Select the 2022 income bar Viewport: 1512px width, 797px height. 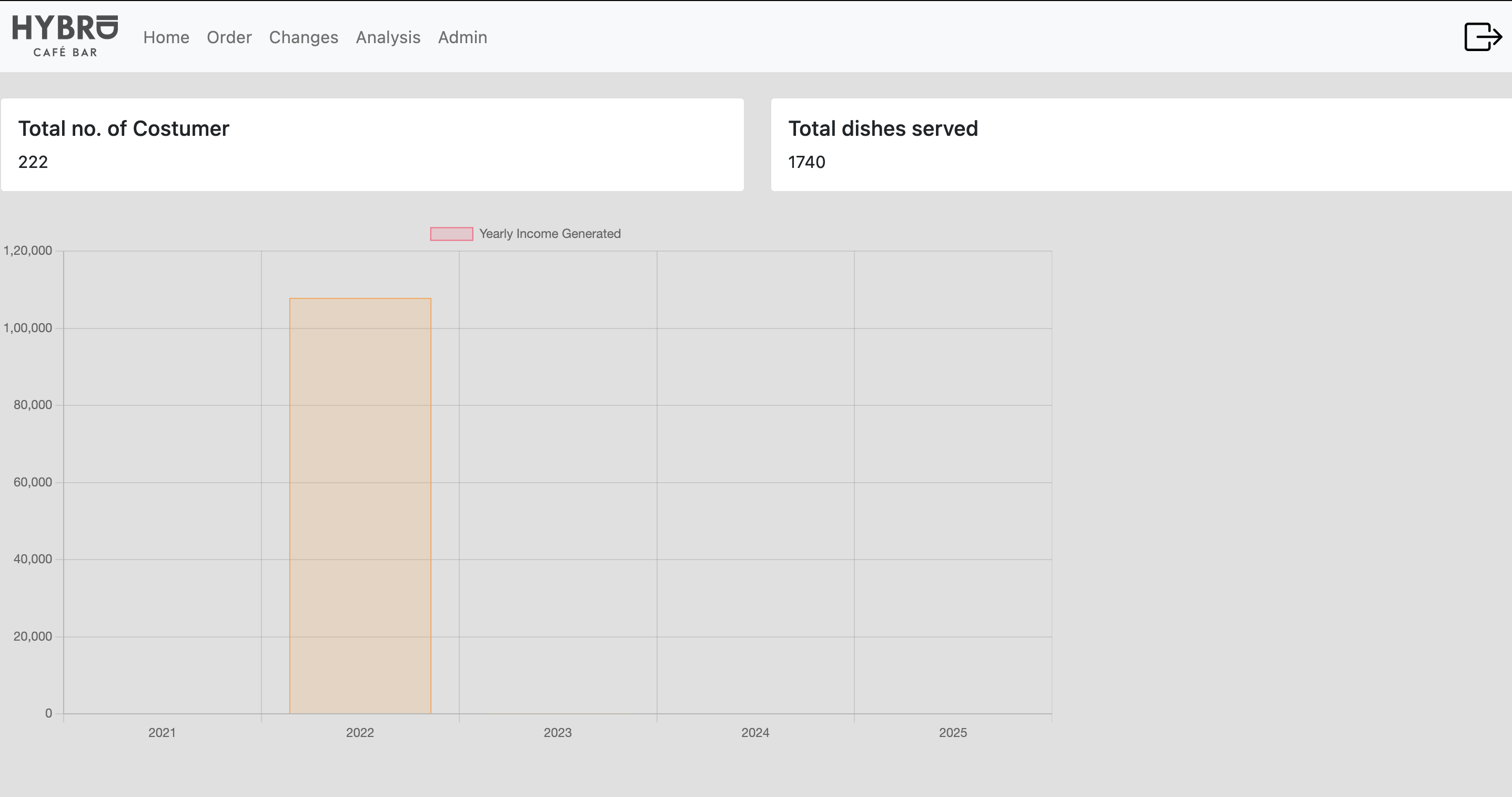(x=360, y=505)
